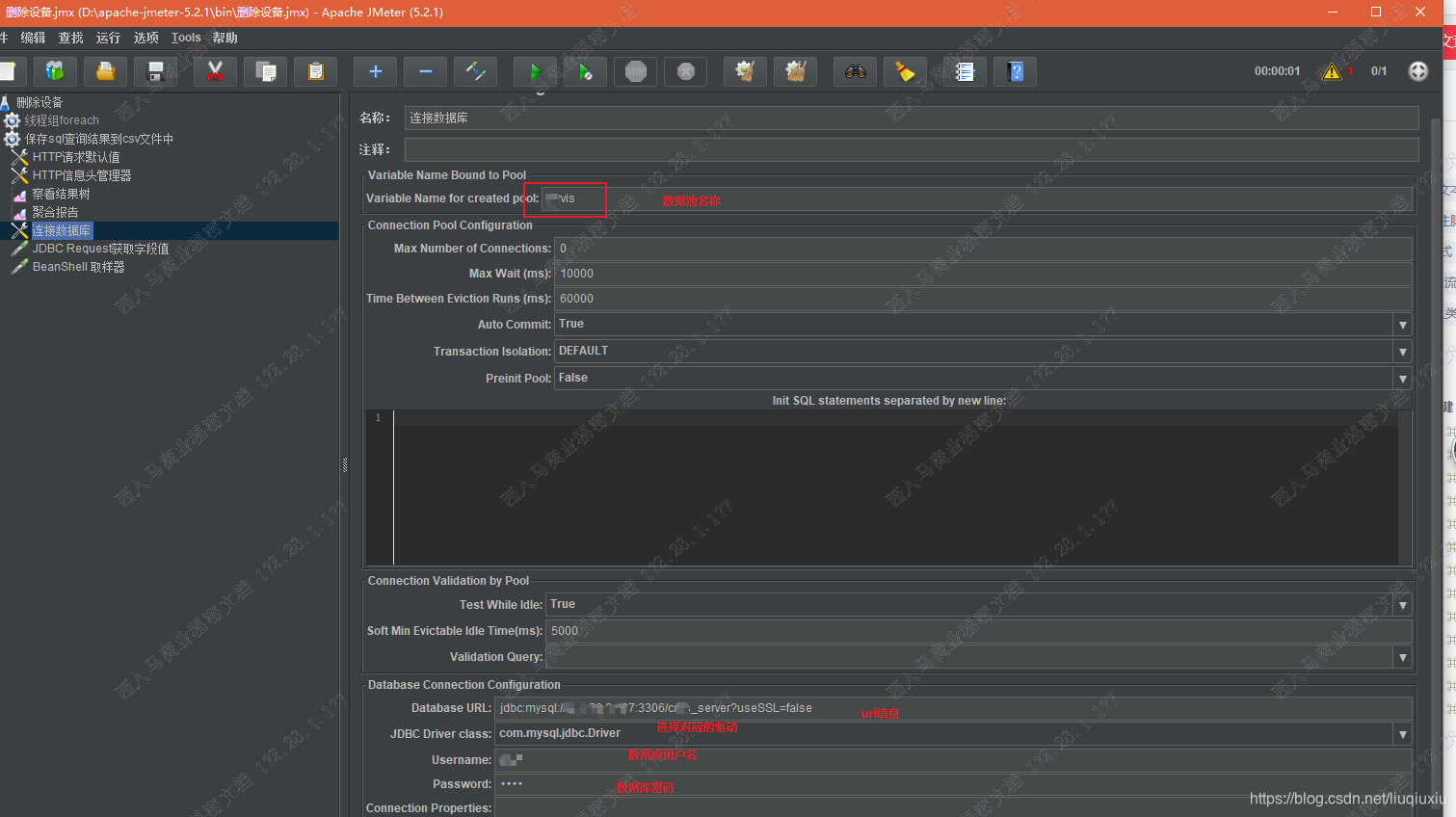Open the 运行 menu
Image resolution: width=1456 pixels, height=817 pixels.
(x=108, y=38)
